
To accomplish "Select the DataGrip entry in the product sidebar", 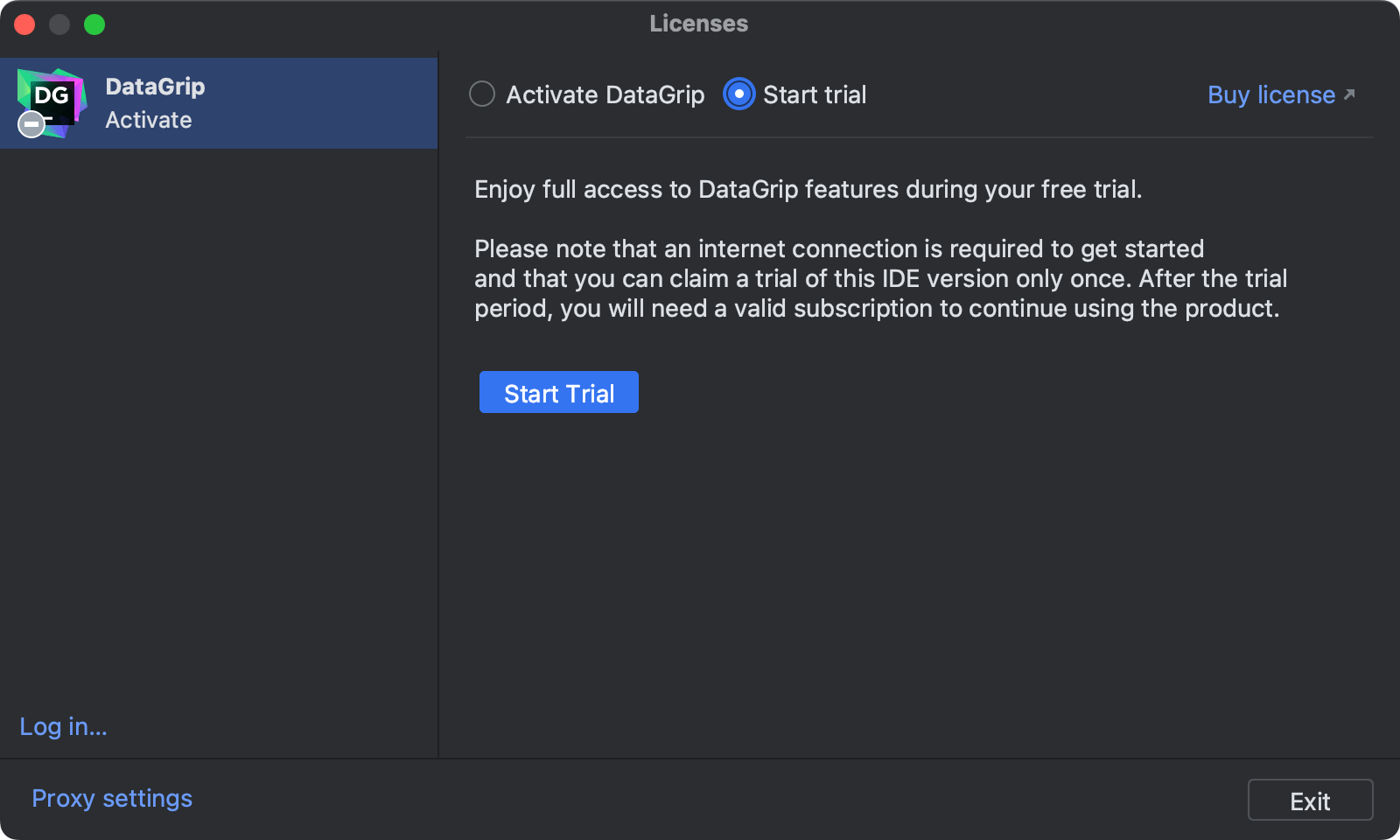I will point(219,102).
